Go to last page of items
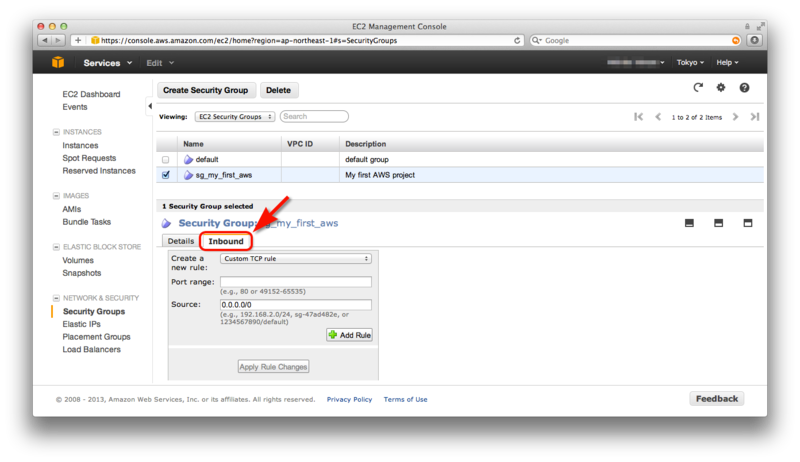800x462 pixels. (x=755, y=117)
